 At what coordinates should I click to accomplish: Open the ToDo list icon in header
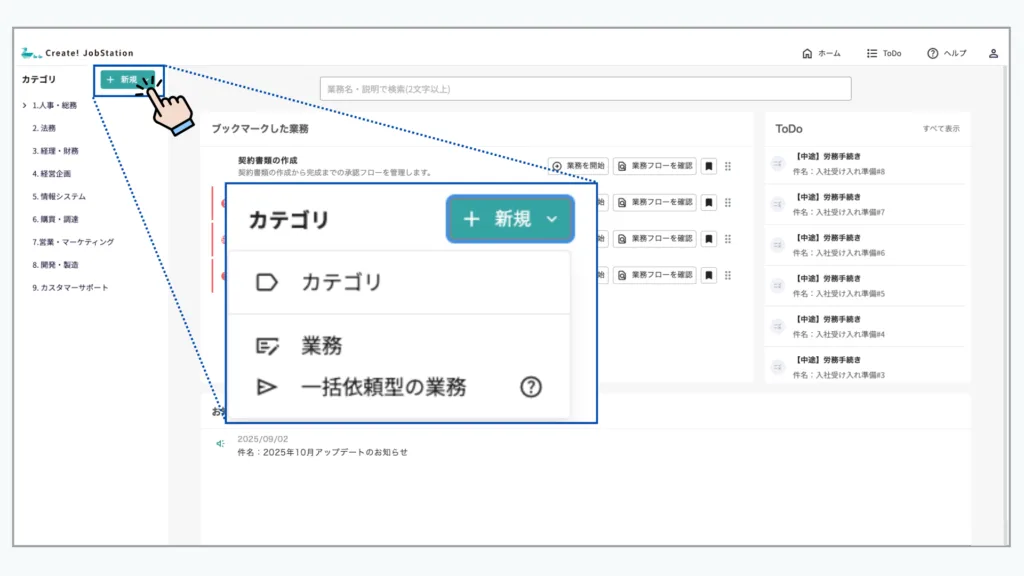(x=872, y=53)
